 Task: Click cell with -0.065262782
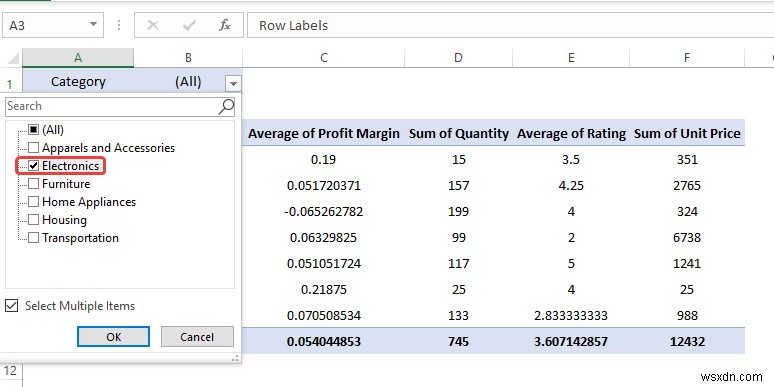coord(323,212)
